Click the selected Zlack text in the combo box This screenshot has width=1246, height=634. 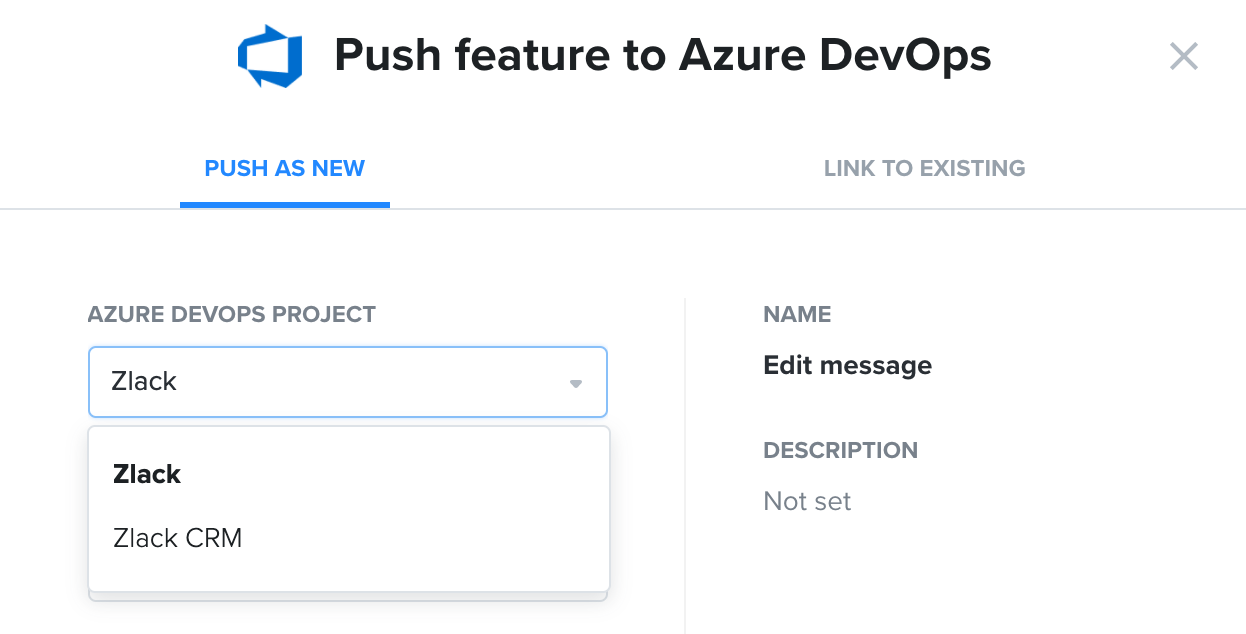(144, 382)
